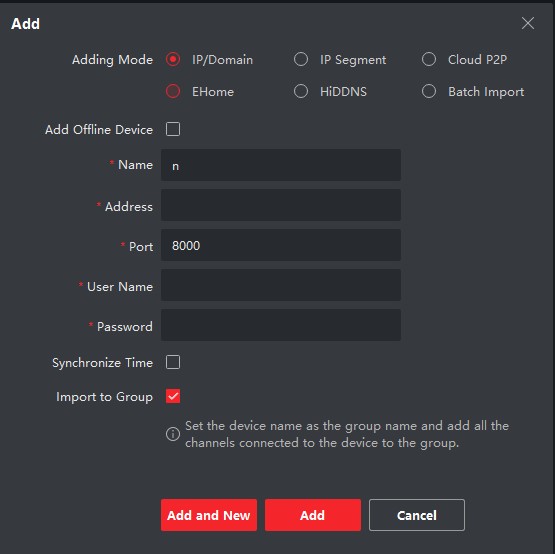Click the Name input field
The height and width of the screenshot is (554, 555).
[281, 165]
